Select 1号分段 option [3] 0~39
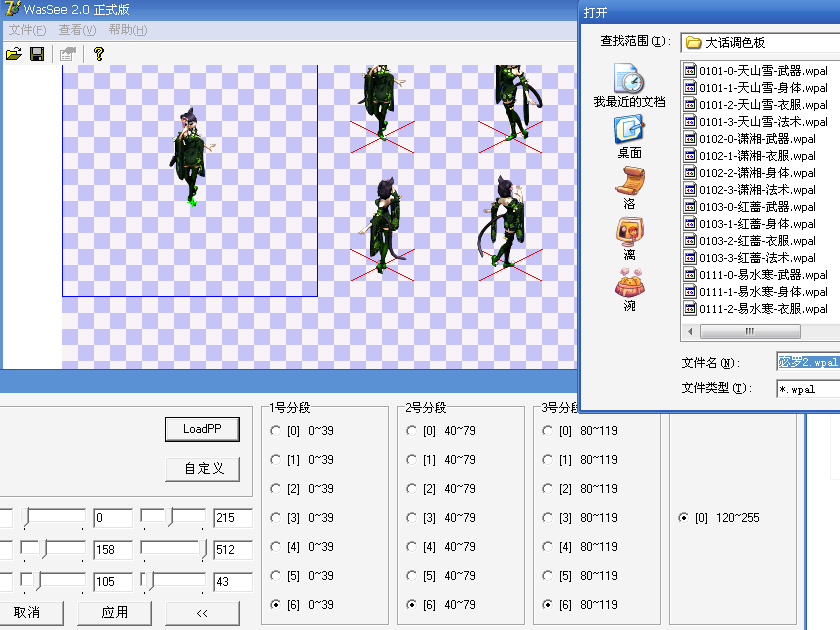Screen dimensions: 840x630 pyautogui.click(x=302, y=518)
